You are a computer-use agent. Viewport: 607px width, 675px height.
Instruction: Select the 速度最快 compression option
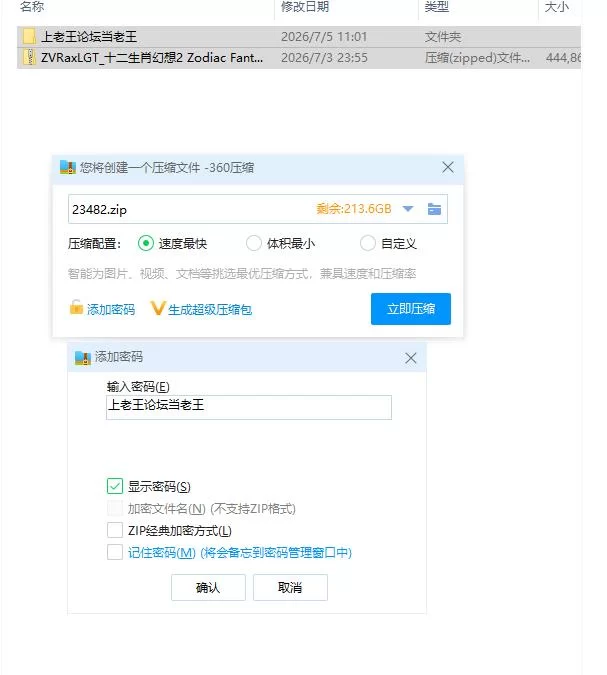[146, 244]
